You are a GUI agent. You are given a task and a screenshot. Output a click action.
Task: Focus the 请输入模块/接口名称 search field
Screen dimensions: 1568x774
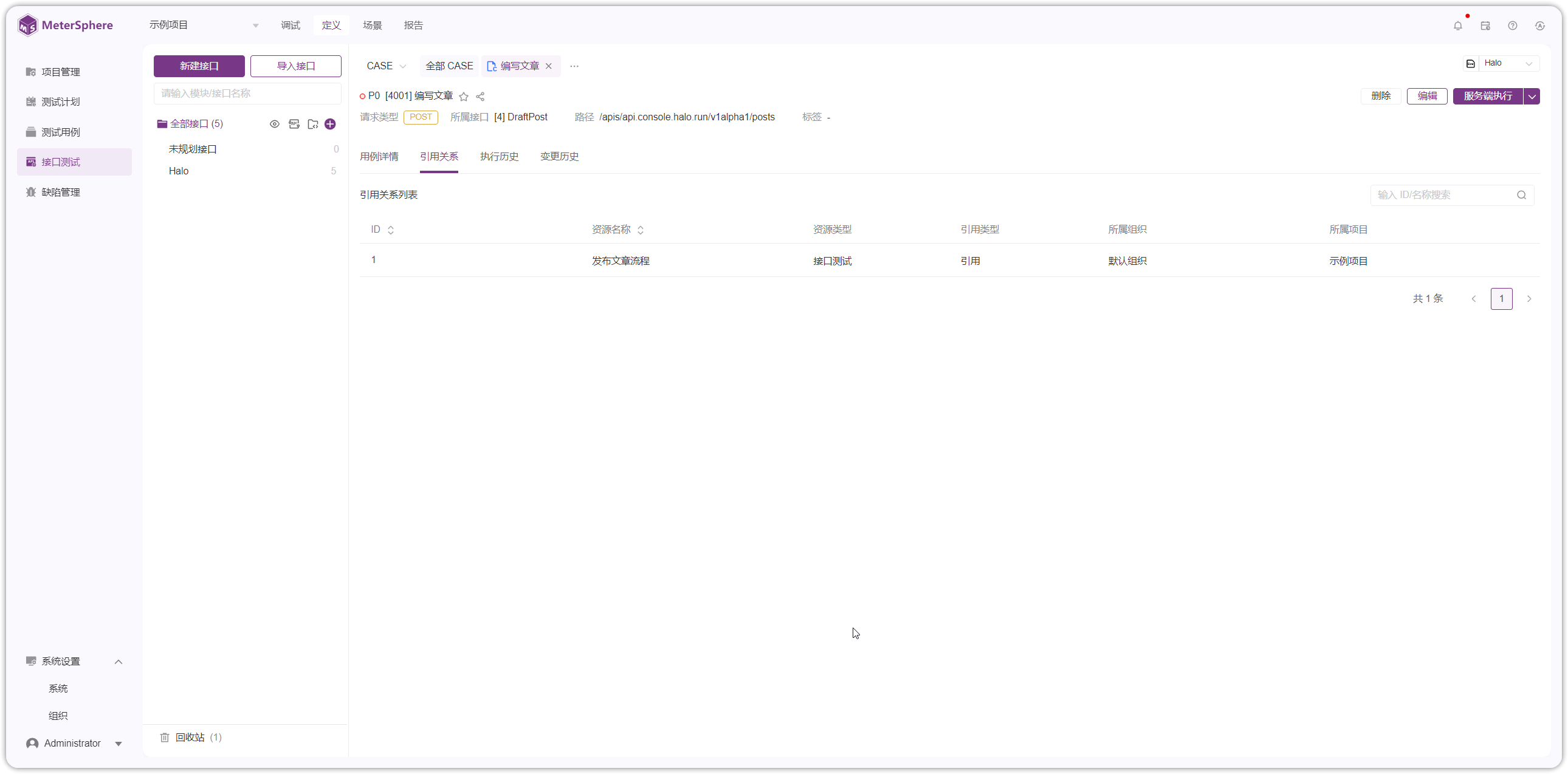[x=247, y=93]
